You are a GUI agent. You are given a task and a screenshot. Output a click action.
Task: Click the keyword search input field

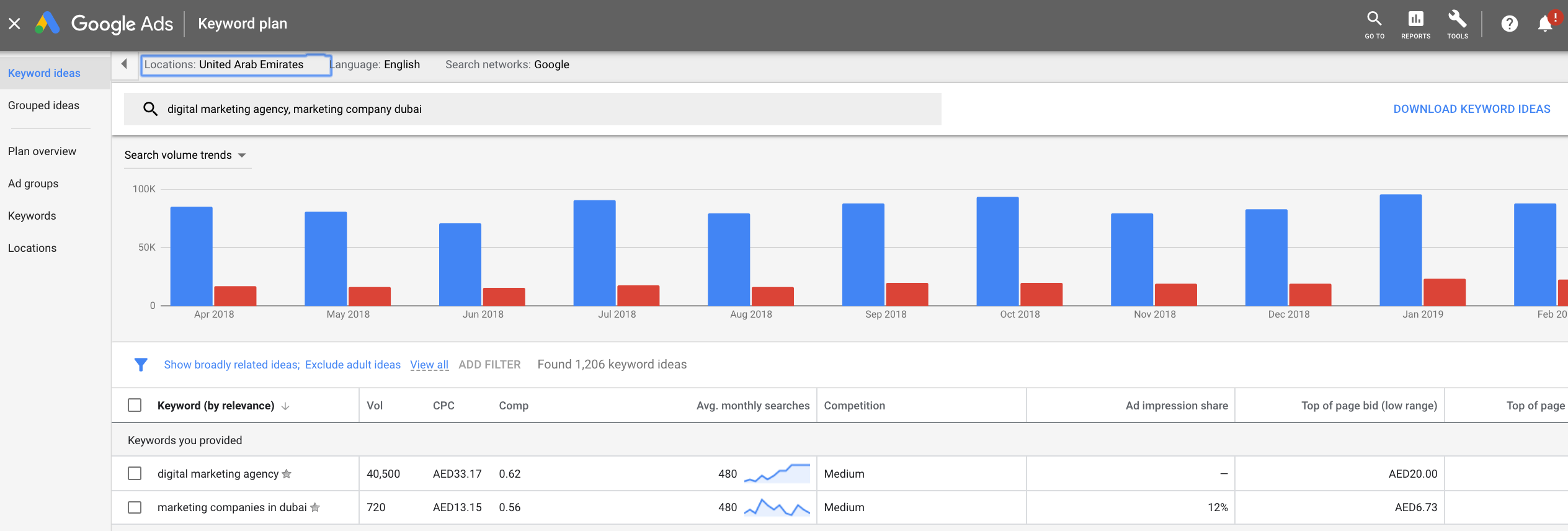[x=533, y=109]
